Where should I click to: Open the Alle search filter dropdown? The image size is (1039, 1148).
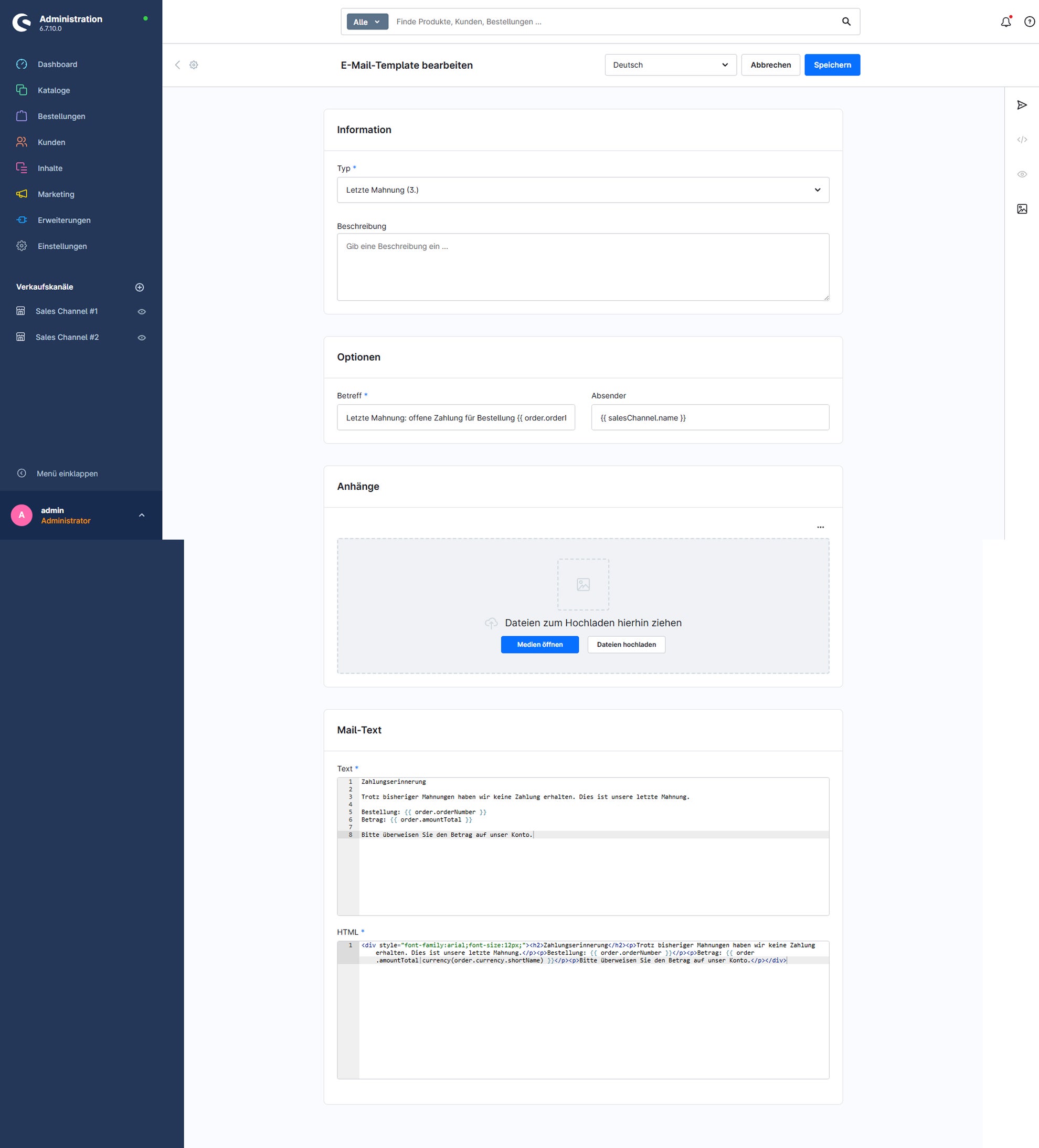pyautogui.click(x=367, y=22)
